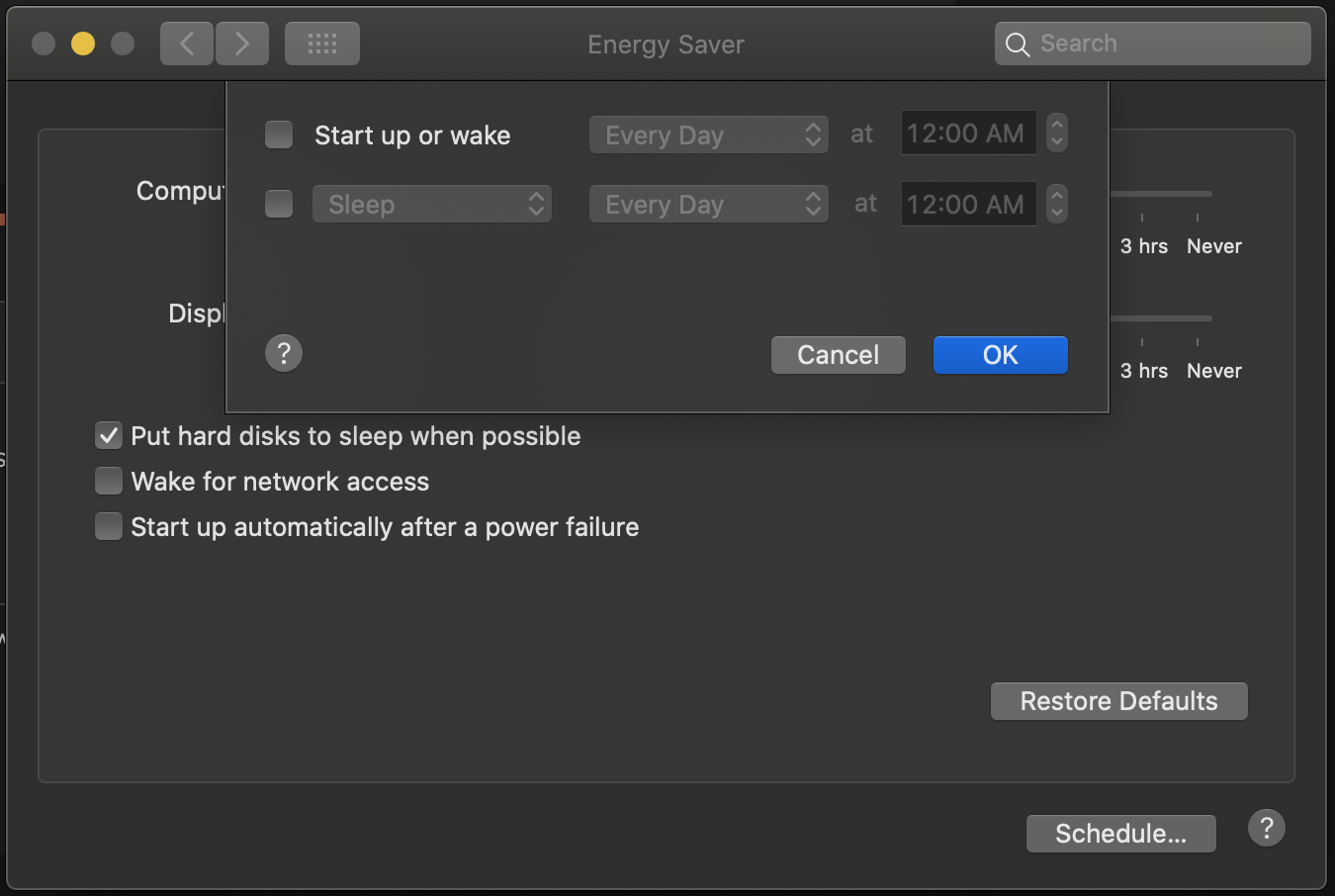Click the back navigation arrow
This screenshot has width=1335, height=896.
187,45
